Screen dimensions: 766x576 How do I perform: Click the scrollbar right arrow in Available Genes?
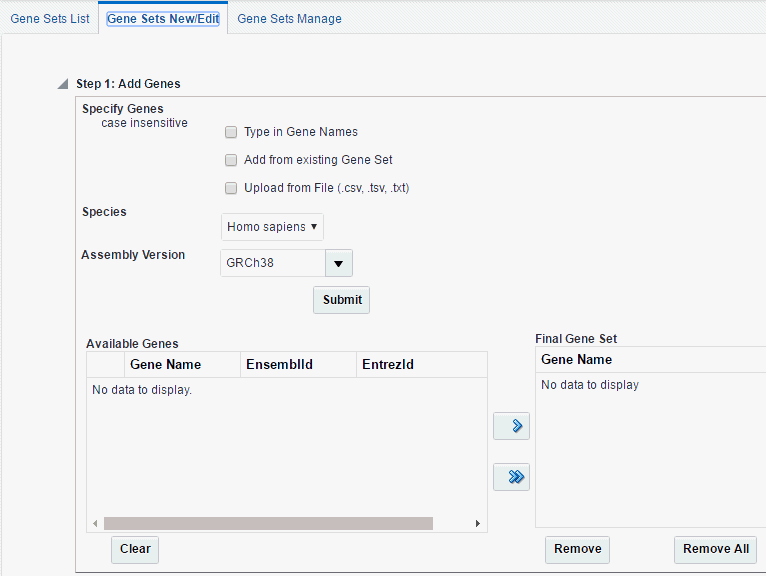(478, 524)
